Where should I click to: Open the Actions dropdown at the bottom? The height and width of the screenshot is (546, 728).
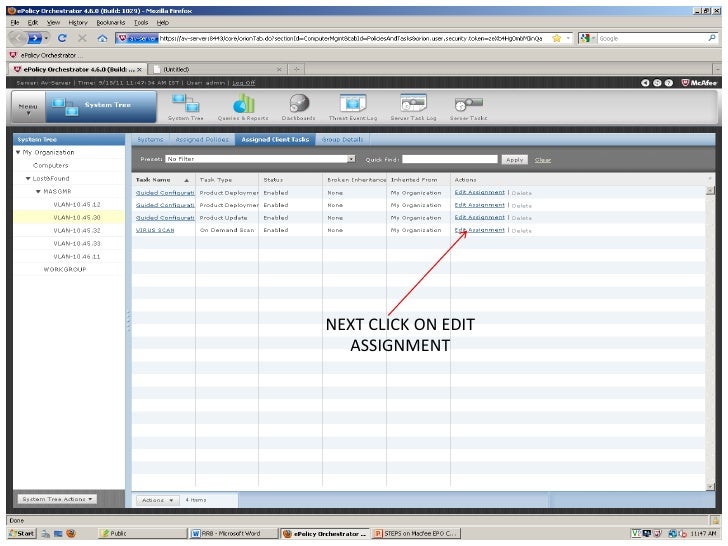tap(157, 500)
